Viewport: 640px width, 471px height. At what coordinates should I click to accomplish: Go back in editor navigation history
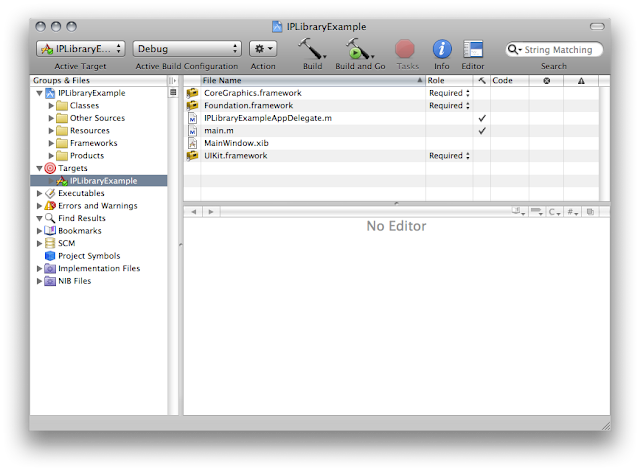(194, 212)
